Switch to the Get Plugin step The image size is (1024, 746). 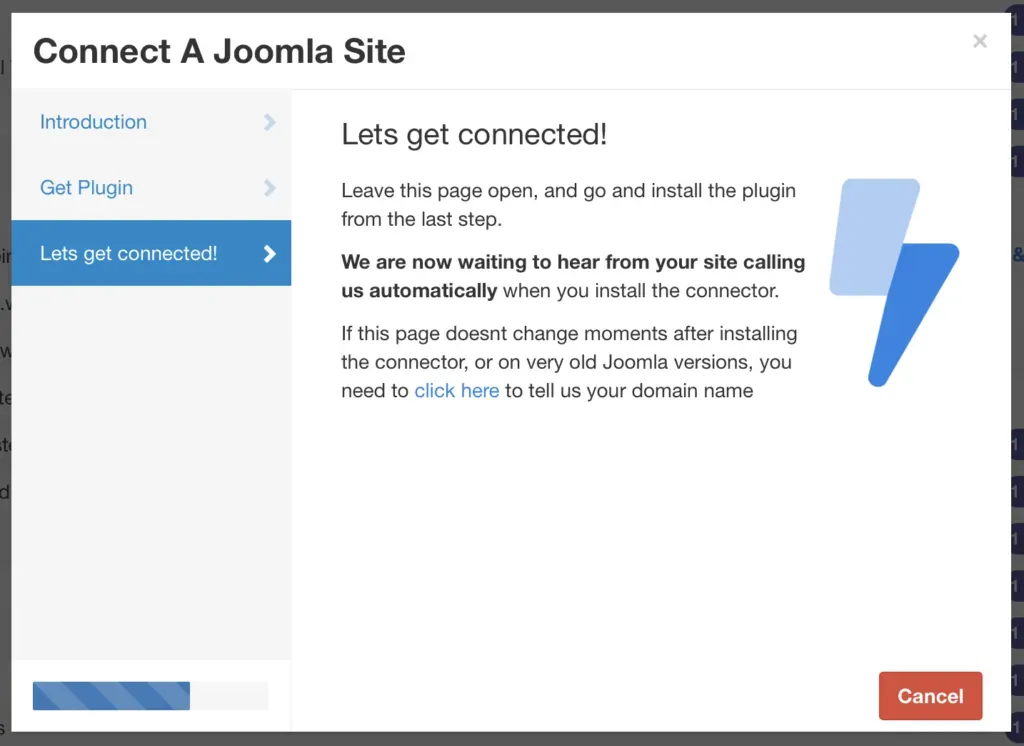pos(85,188)
